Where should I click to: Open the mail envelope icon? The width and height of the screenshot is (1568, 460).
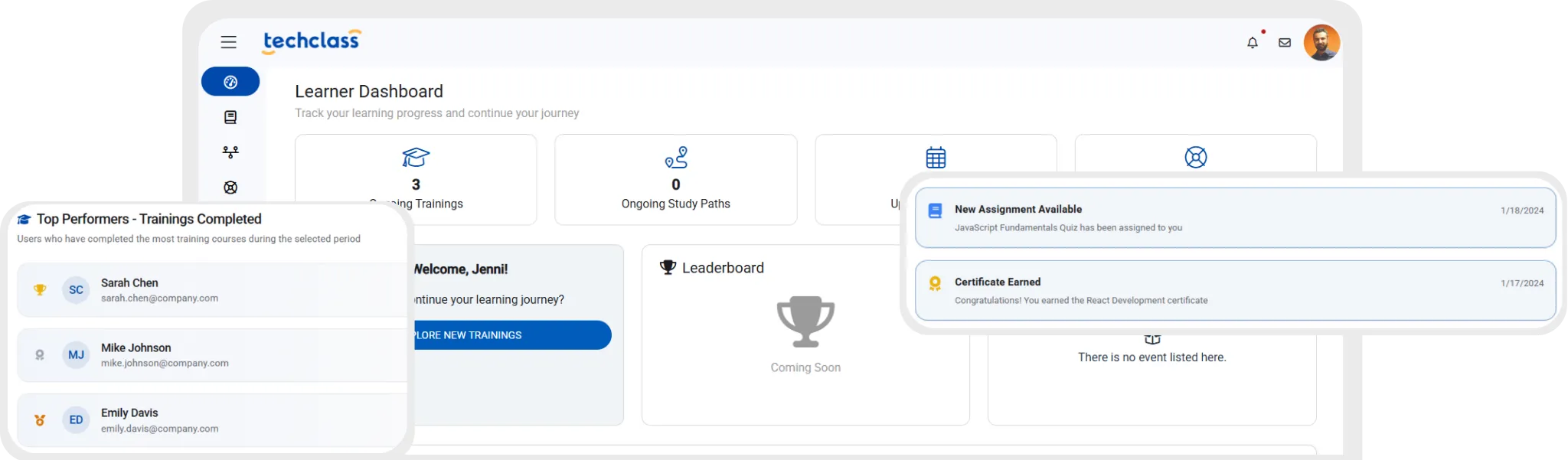(x=1285, y=43)
